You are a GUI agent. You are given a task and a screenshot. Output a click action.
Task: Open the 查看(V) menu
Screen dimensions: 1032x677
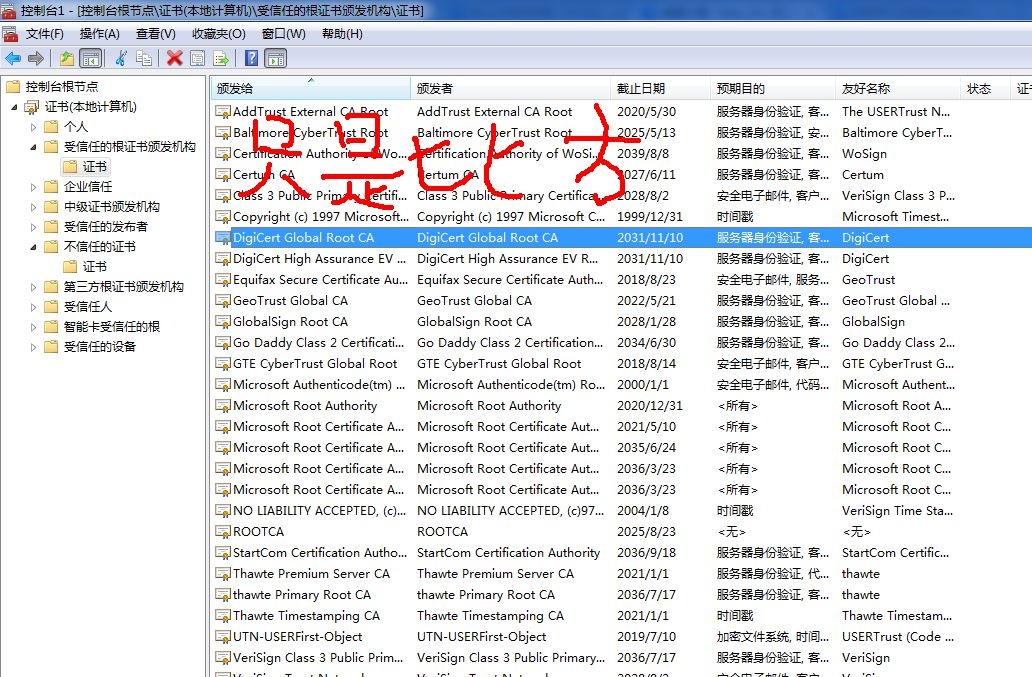pos(156,34)
